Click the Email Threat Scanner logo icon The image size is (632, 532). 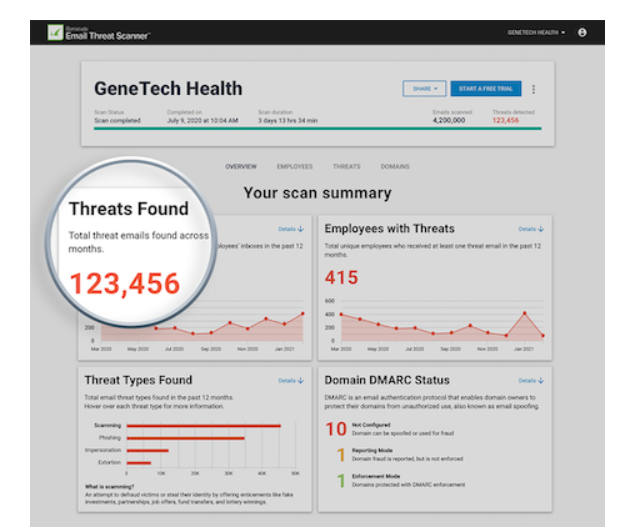point(55,33)
